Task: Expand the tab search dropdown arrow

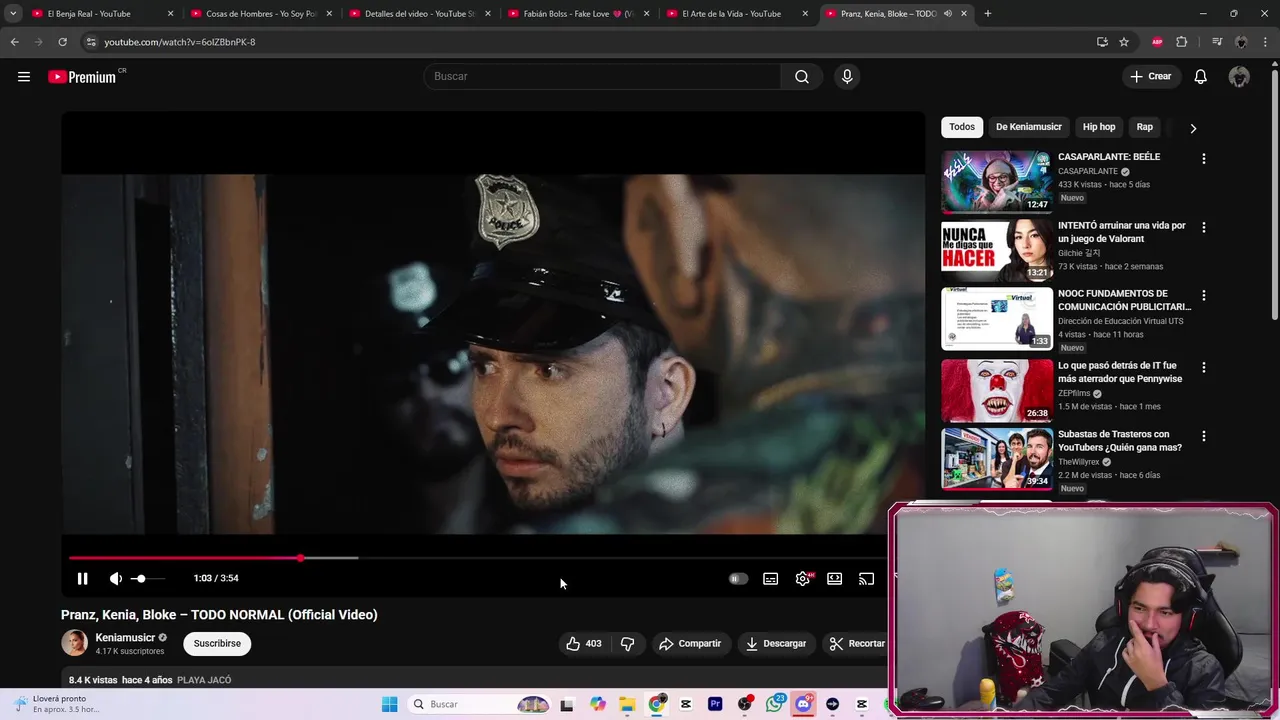Action: point(13,14)
